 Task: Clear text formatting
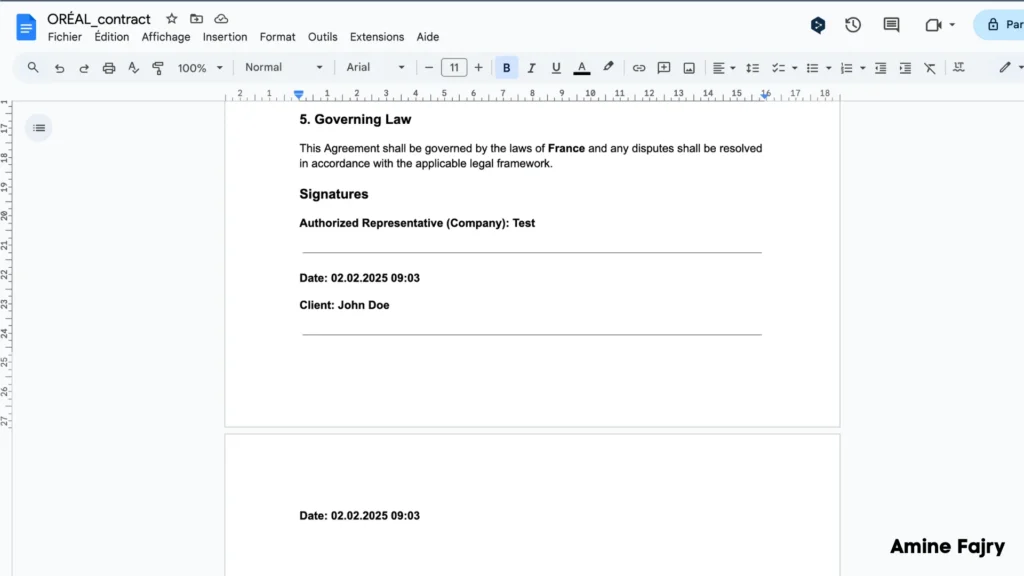pos(930,68)
